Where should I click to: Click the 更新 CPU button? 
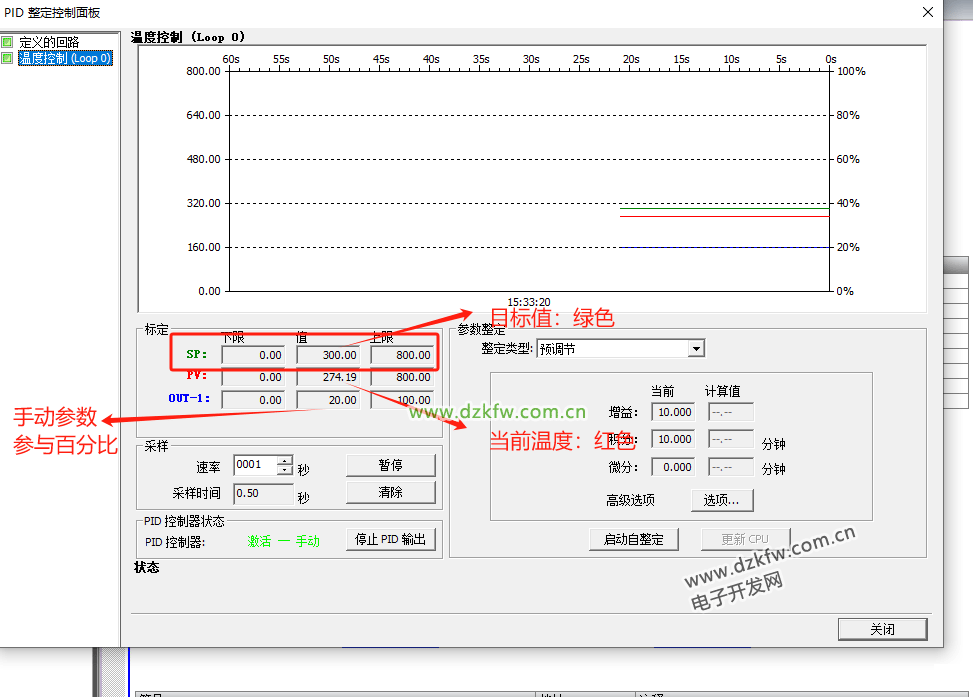tap(745, 540)
